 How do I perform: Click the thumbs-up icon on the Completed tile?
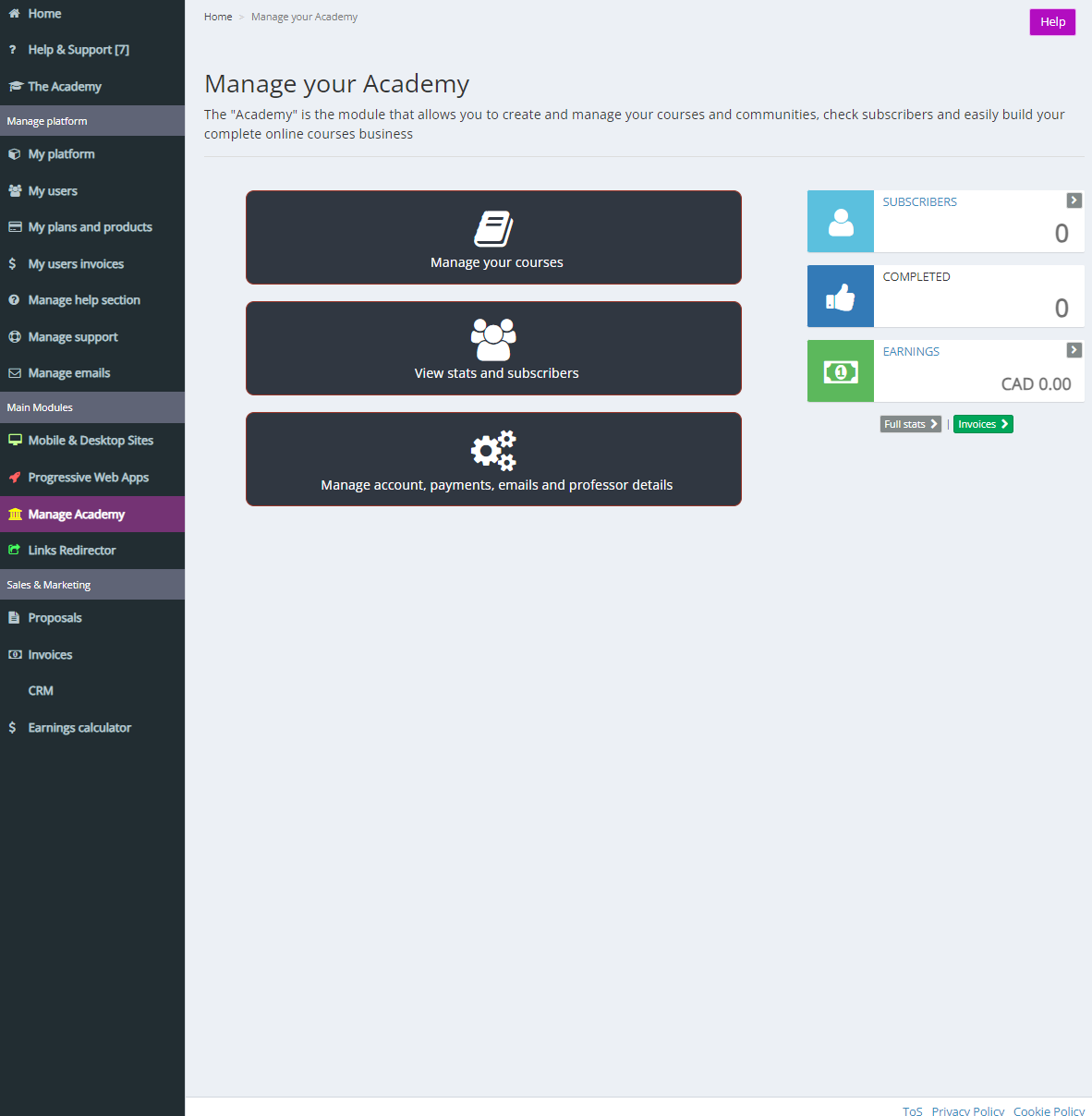(x=840, y=296)
